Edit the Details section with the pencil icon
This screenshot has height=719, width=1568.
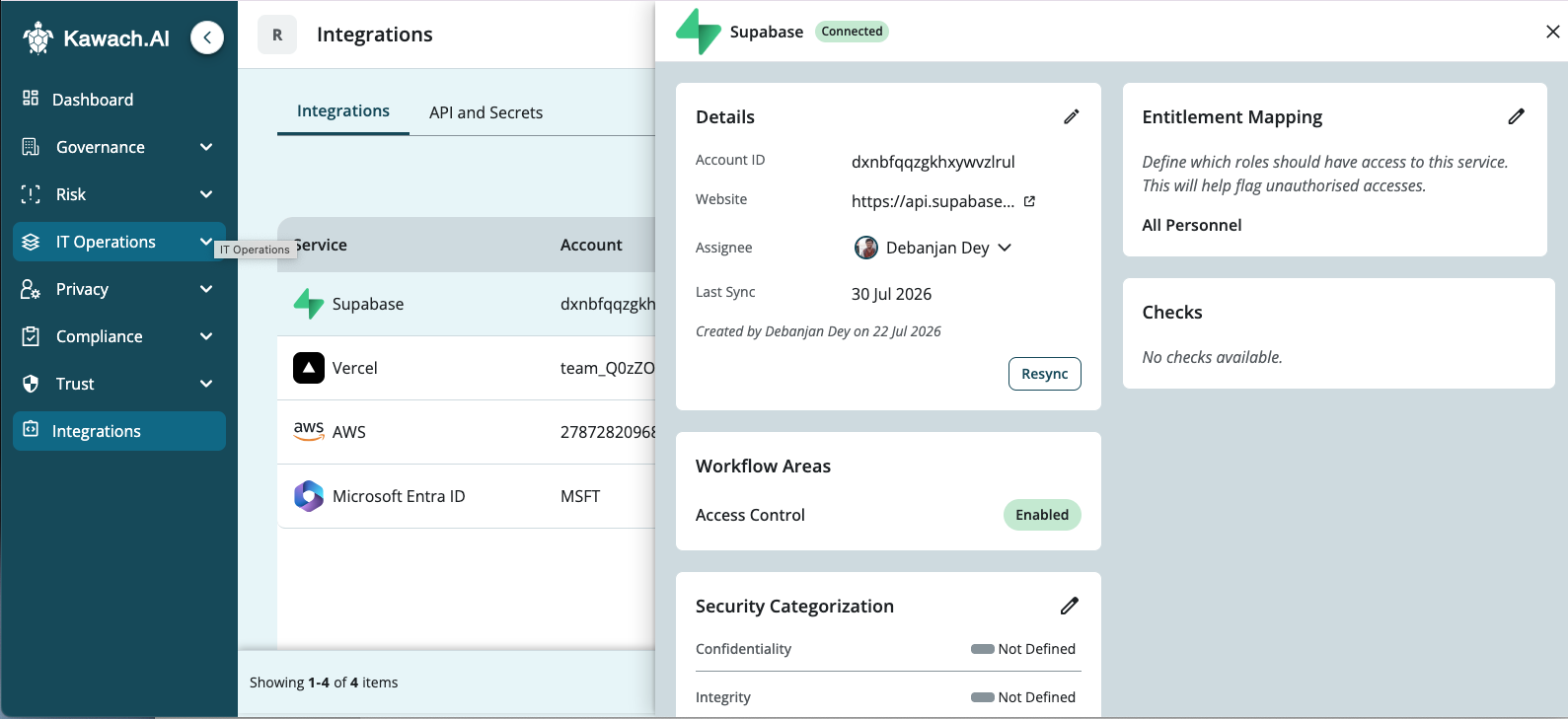pyautogui.click(x=1072, y=116)
